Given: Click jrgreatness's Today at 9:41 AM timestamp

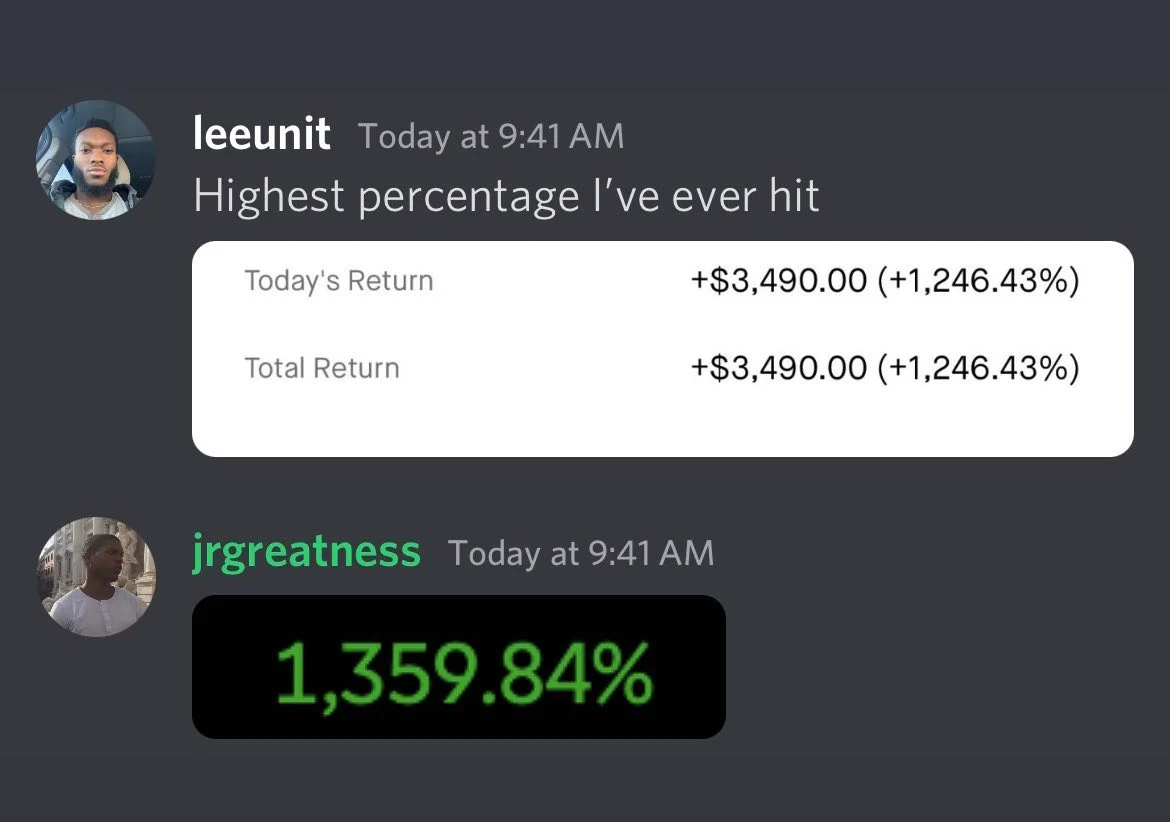Looking at the screenshot, I should coord(581,553).
